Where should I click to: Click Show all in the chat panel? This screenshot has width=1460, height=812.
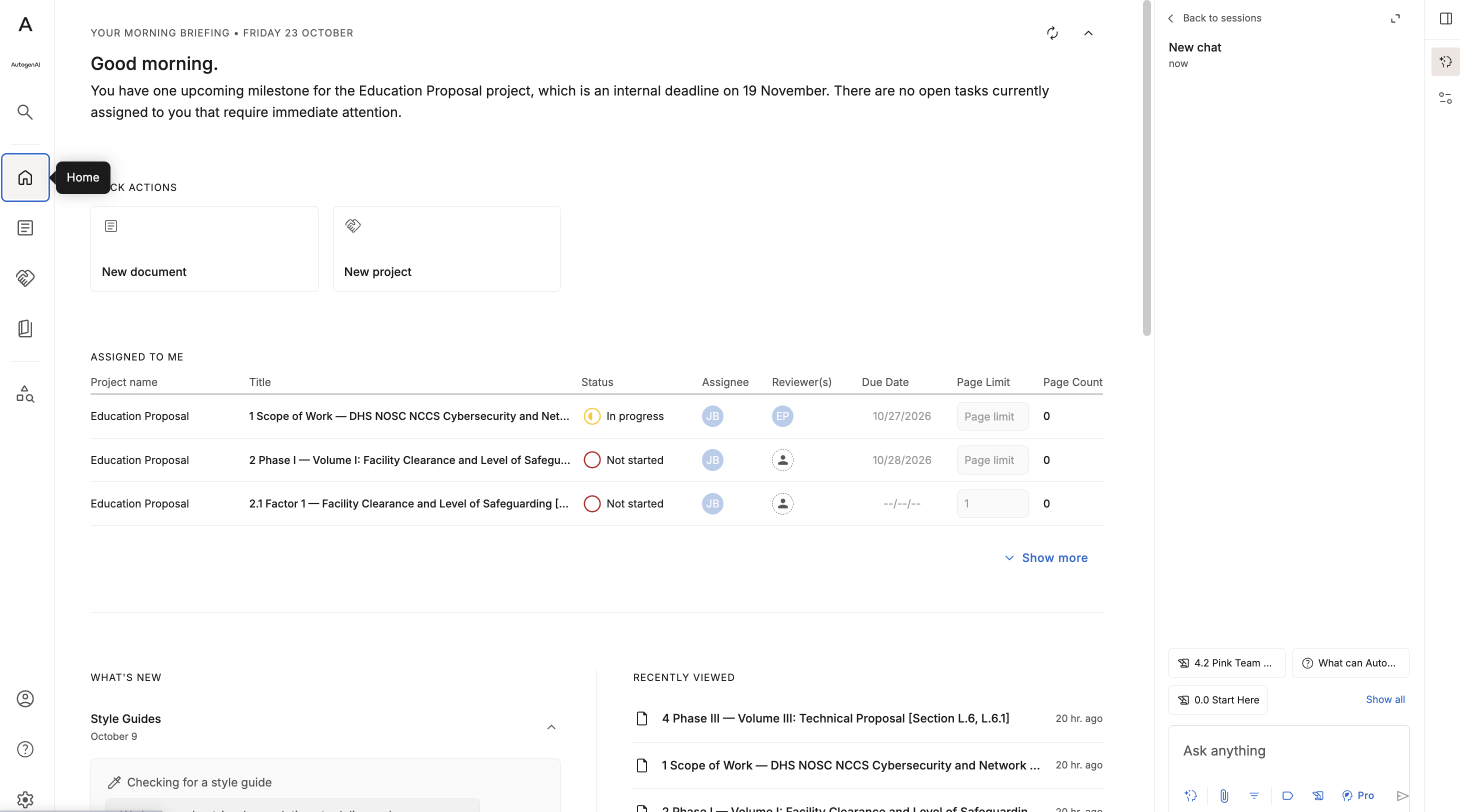click(x=1384, y=699)
